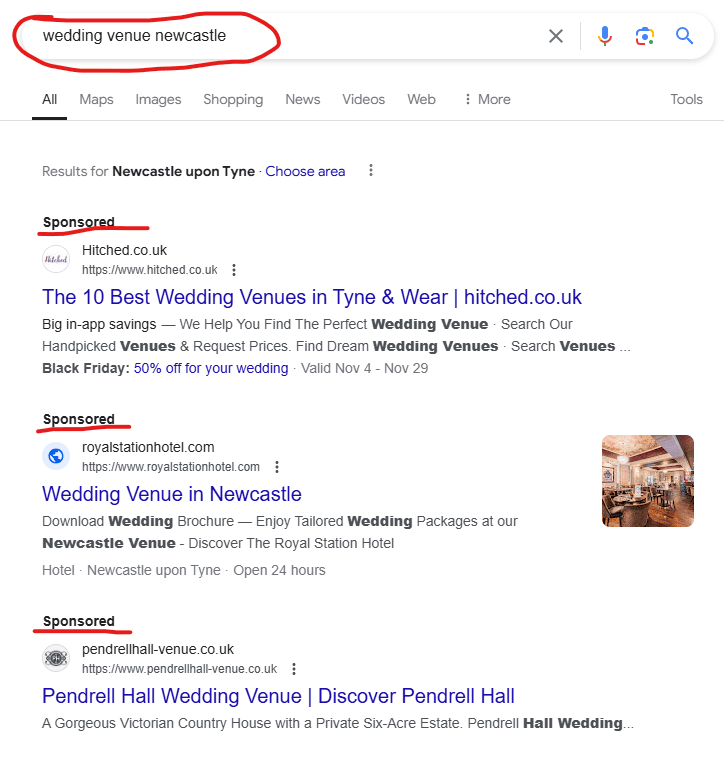Open three-dot menu for royalstationhotel.com ad
Screen dimensions: 724x758
[x=277, y=467]
